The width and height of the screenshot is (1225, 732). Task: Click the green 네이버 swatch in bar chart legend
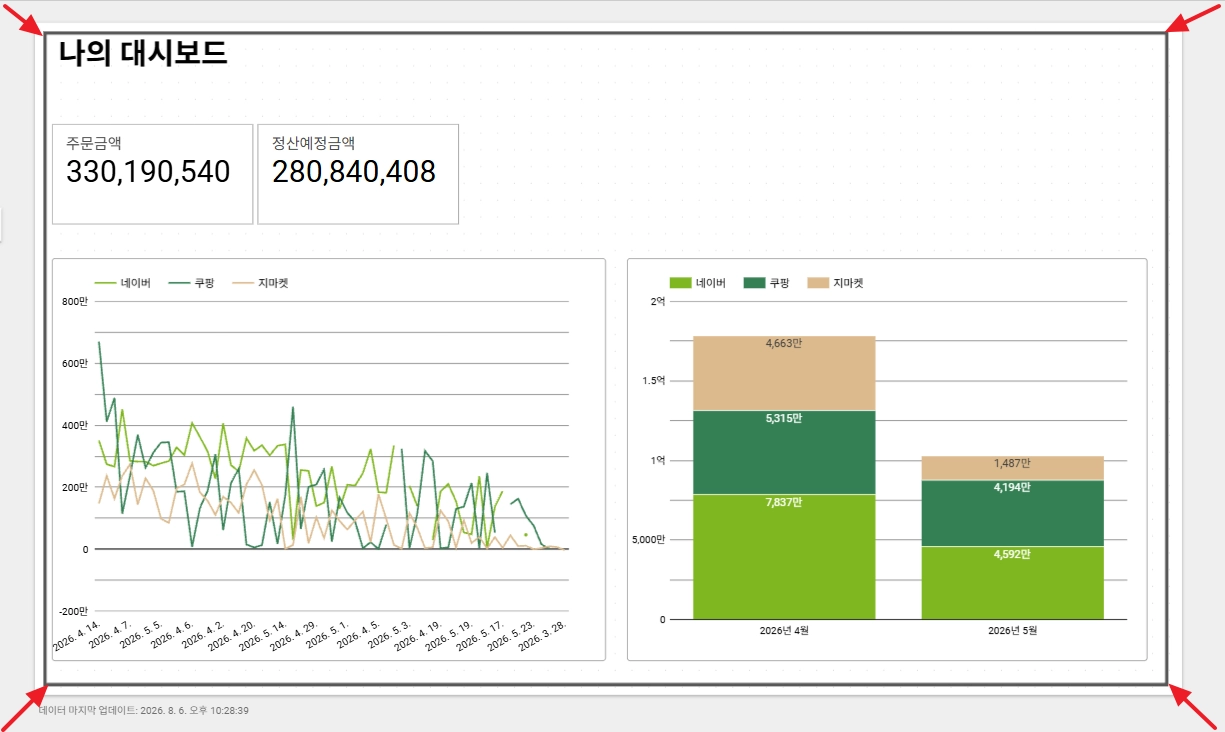tap(680, 283)
